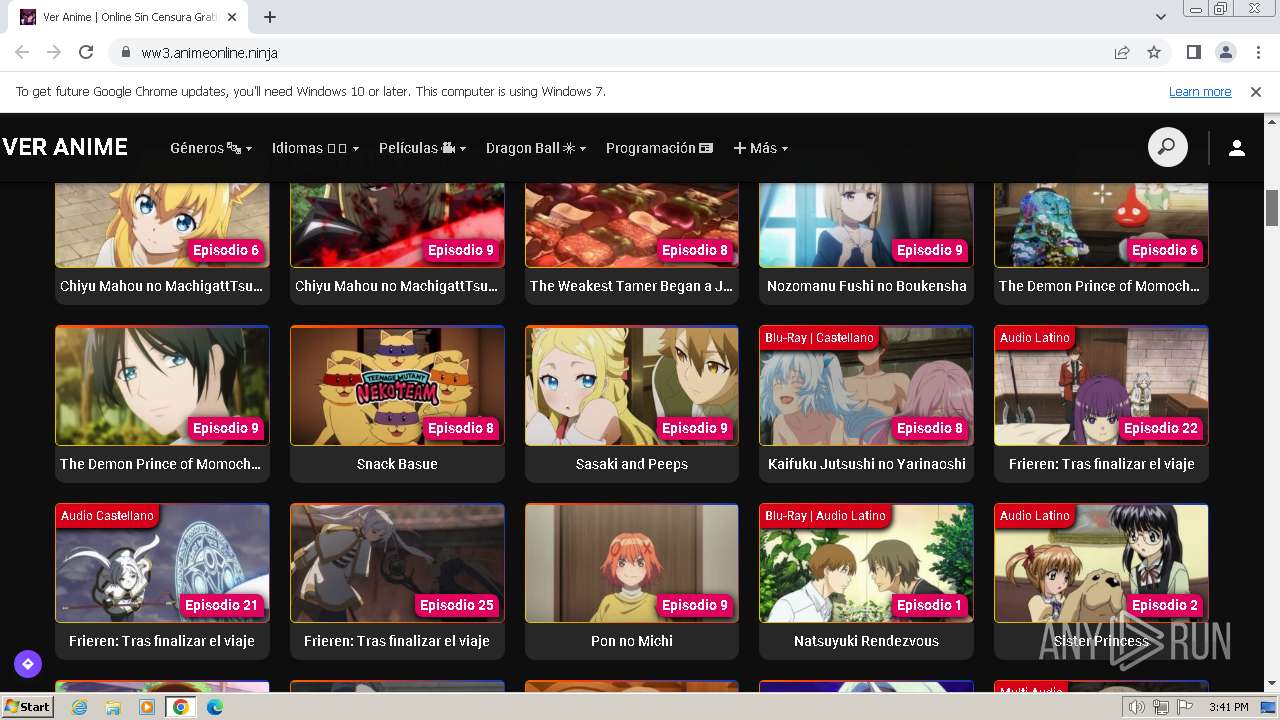Click the page vertical scrollbar thumb
1280x720 pixels.
point(1272,208)
